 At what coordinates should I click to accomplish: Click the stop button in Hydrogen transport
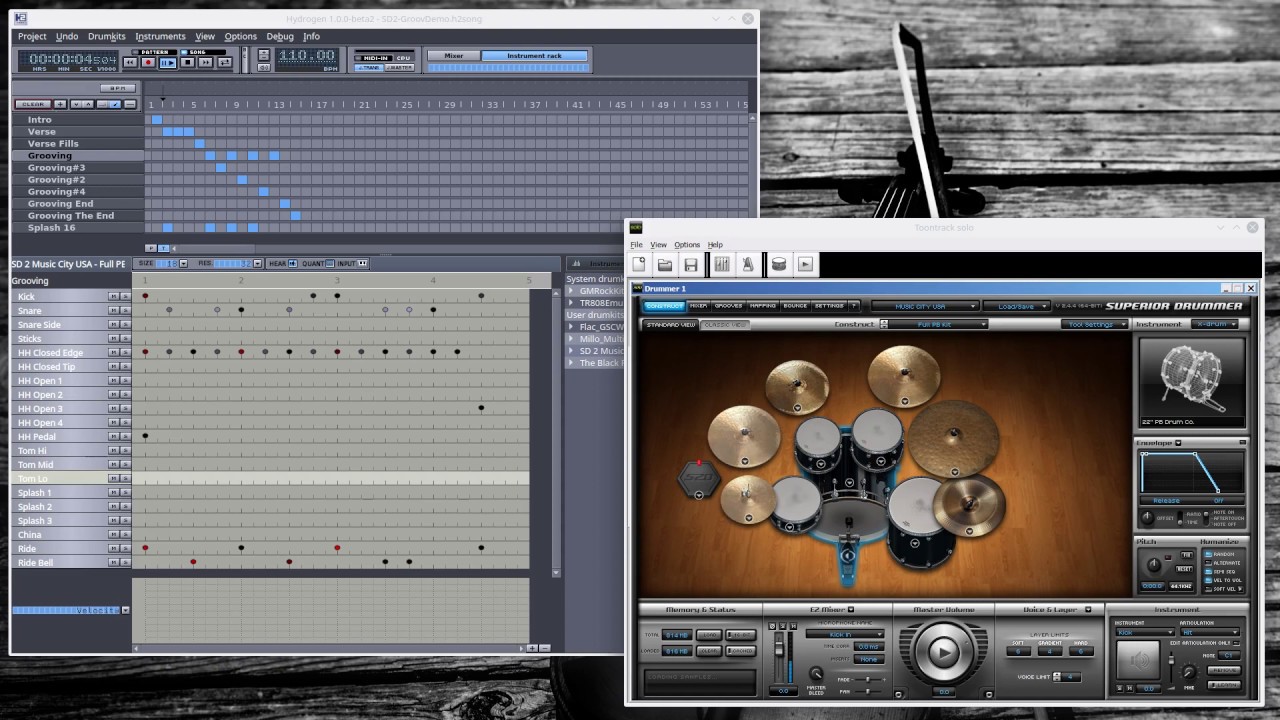pos(187,62)
